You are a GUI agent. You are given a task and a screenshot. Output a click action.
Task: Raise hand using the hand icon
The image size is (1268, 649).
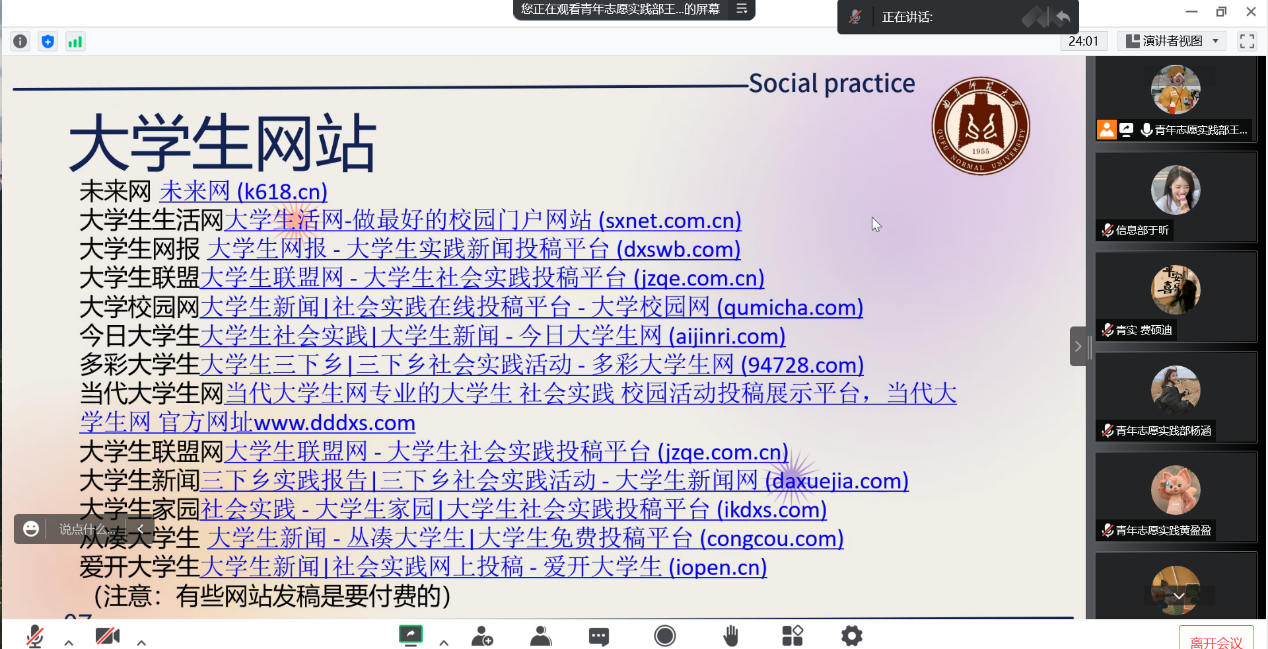point(731,636)
